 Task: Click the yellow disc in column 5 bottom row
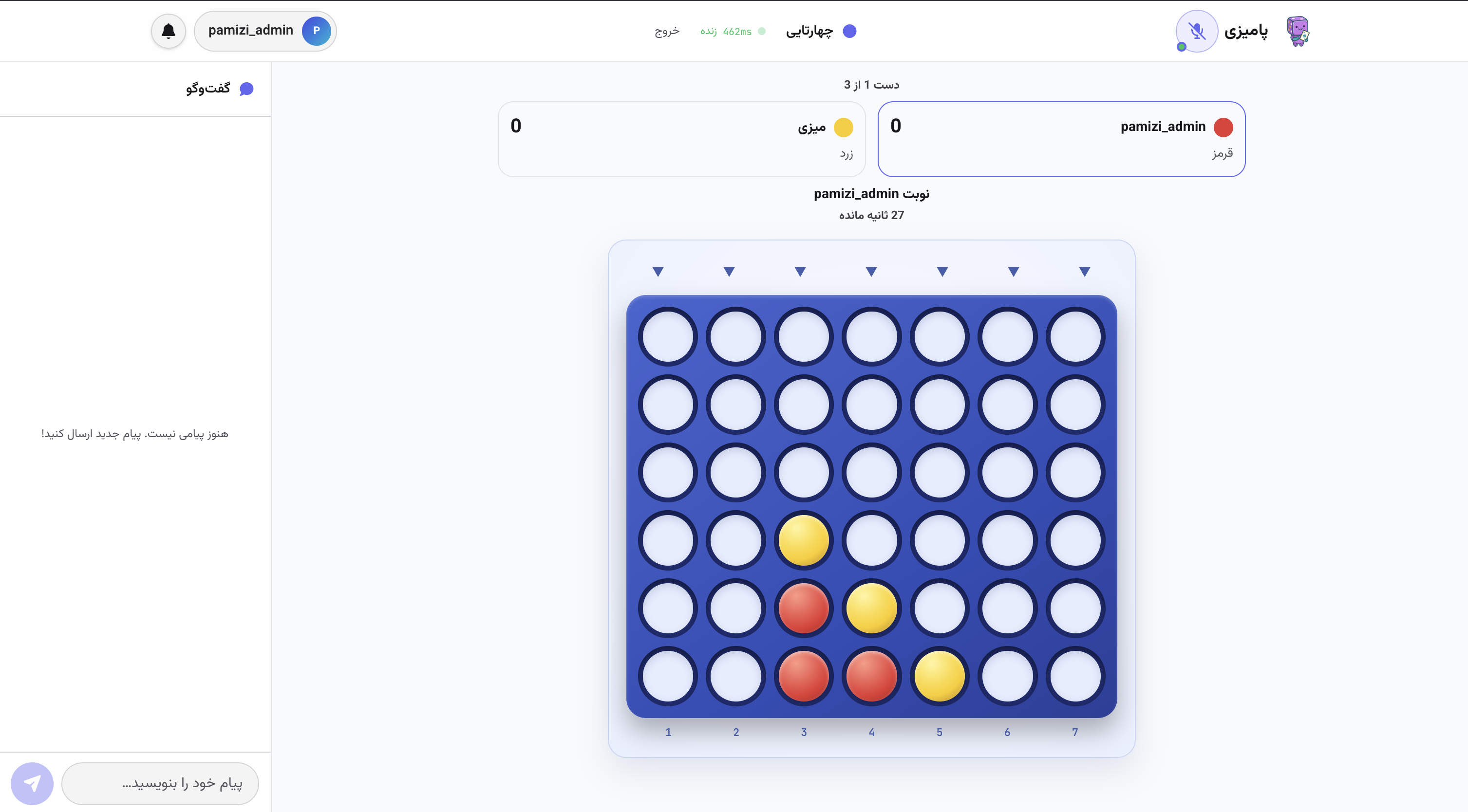tap(940, 676)
